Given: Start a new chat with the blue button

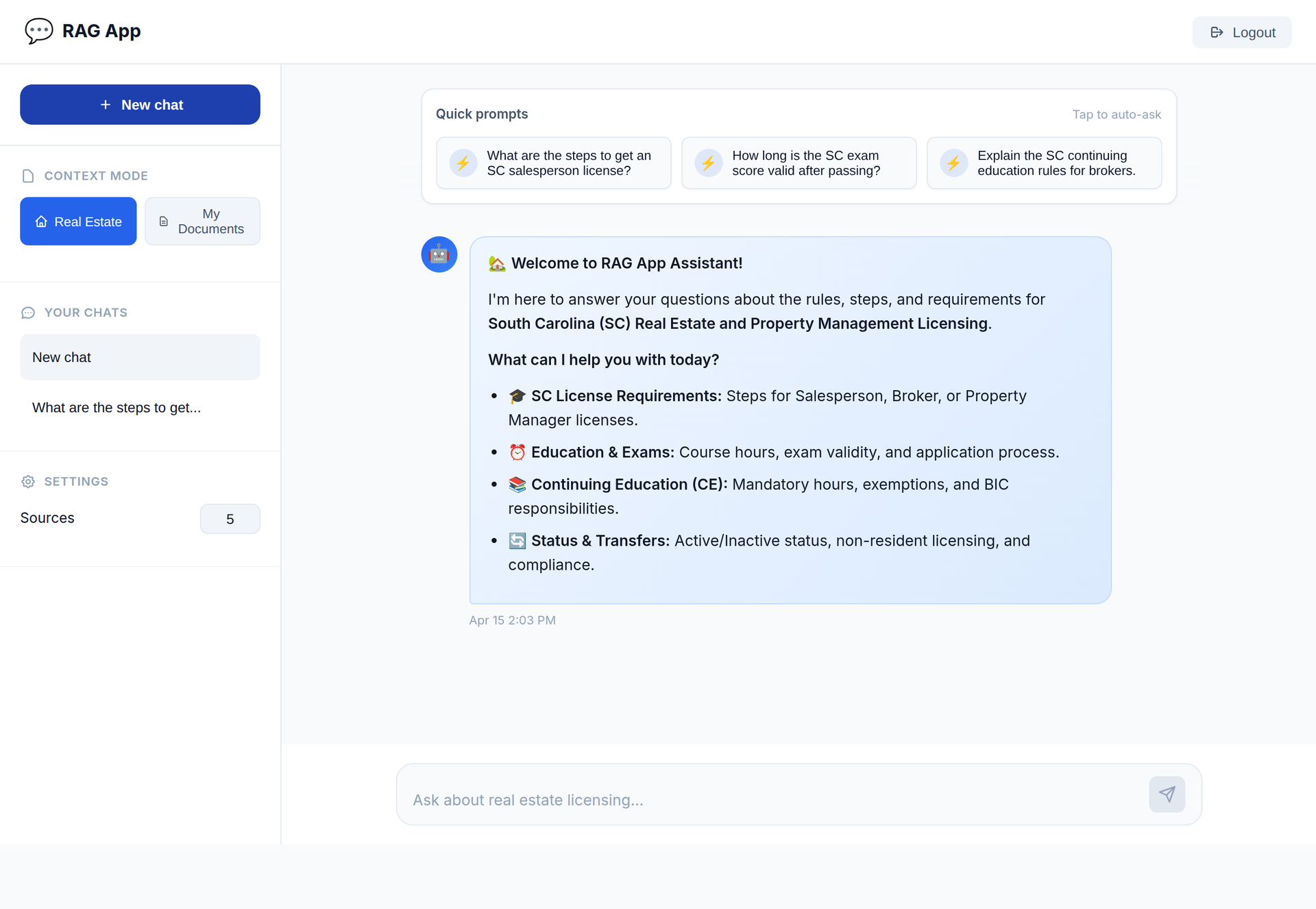Looking at the screenshot, I should [140, 105].
